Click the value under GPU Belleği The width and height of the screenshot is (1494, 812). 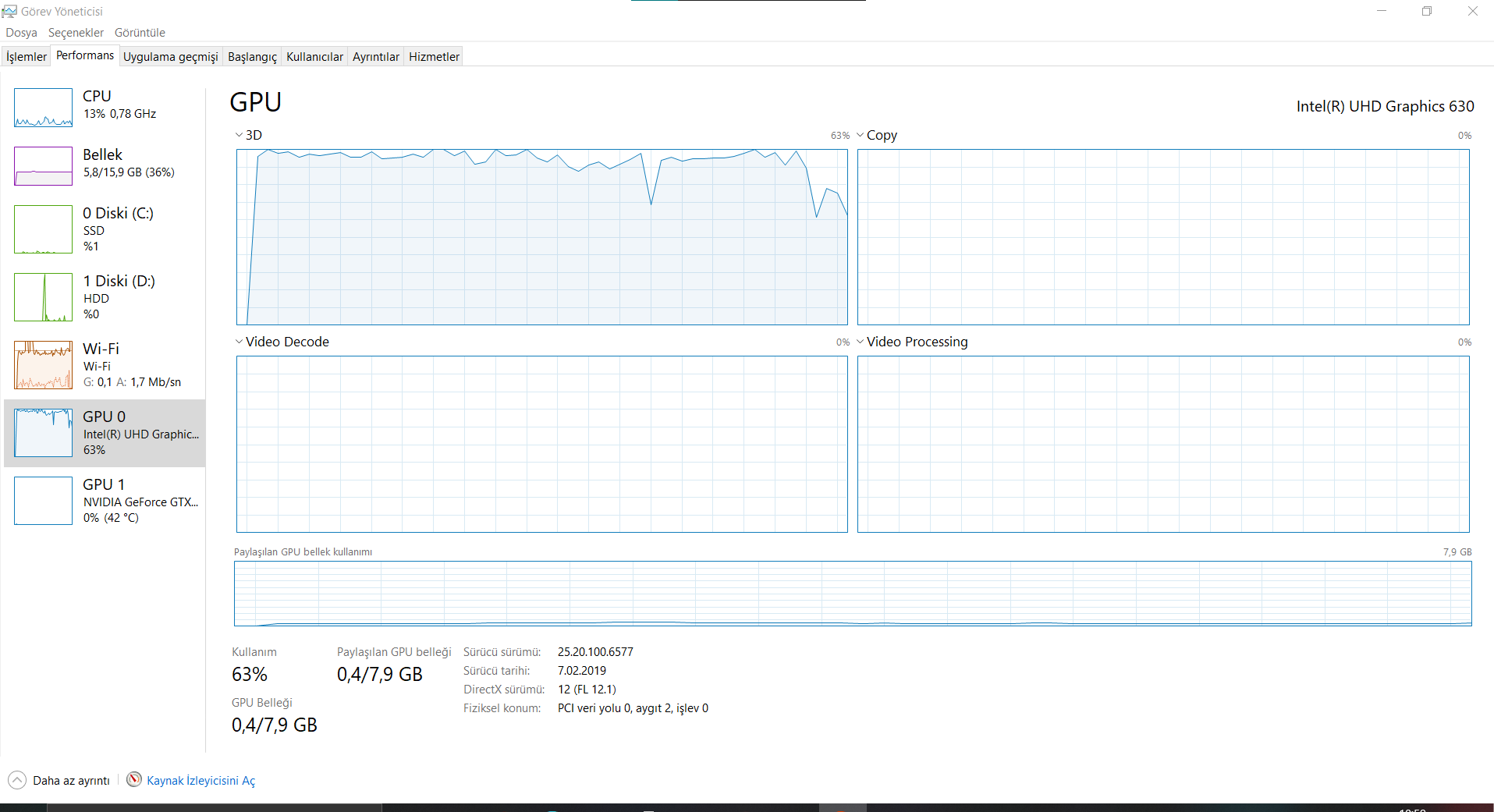(275, 725)
